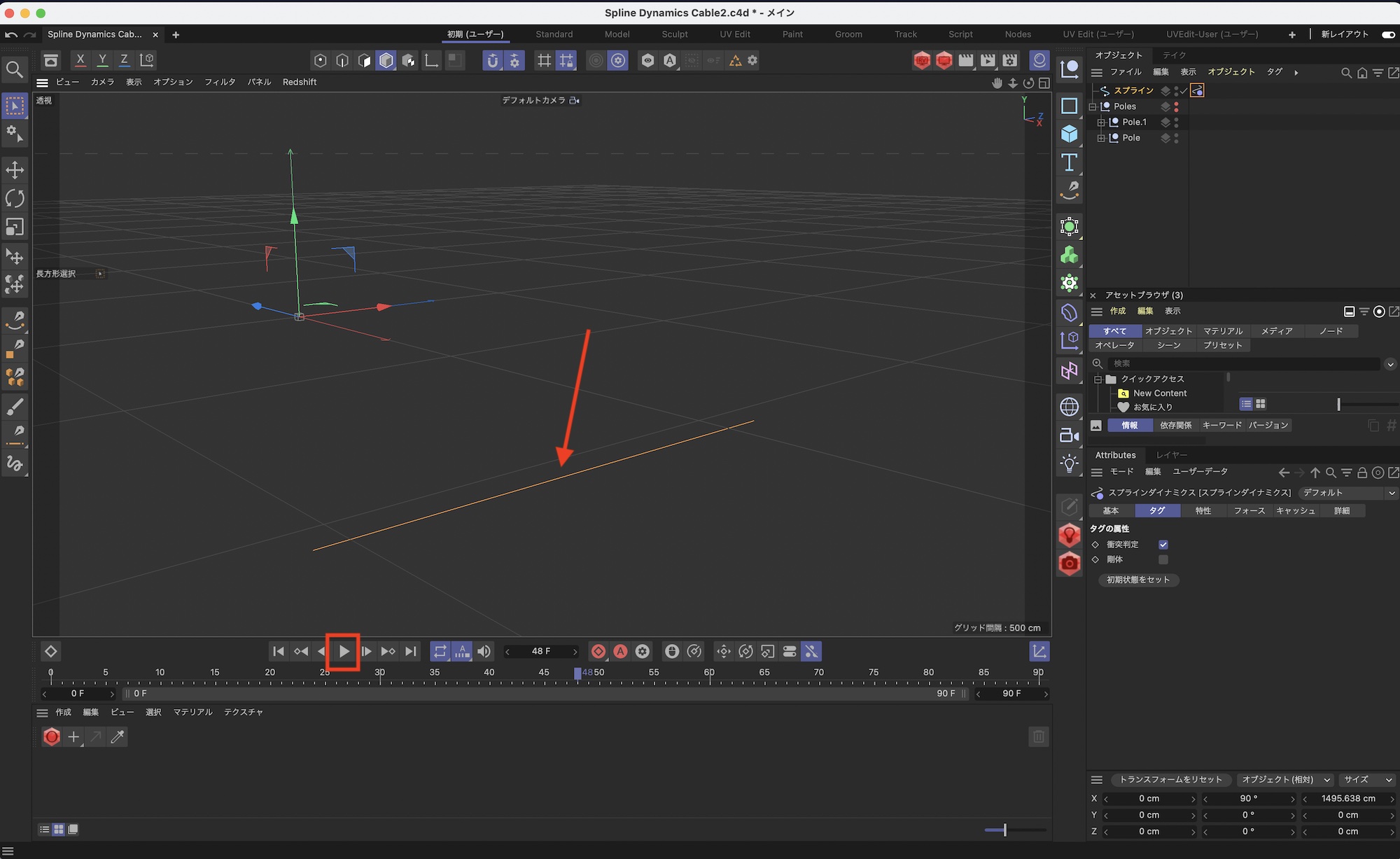Click the 初期状態をセット button
The width and height of the screenshot is (1400, 859).
(x=1137, y=580)
